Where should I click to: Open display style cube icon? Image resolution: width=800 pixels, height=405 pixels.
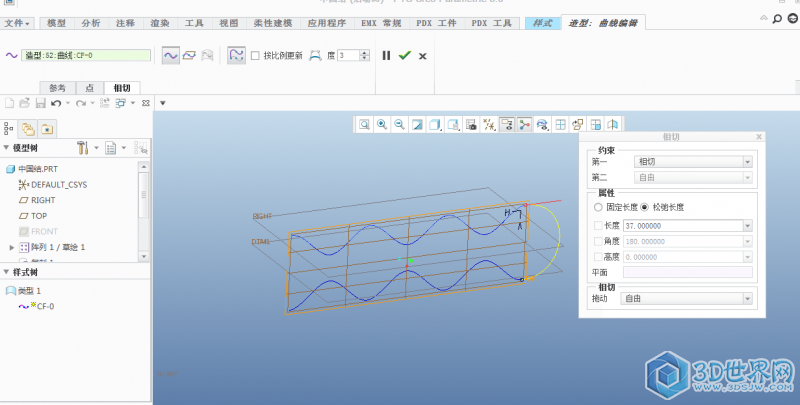coord(435,124)
